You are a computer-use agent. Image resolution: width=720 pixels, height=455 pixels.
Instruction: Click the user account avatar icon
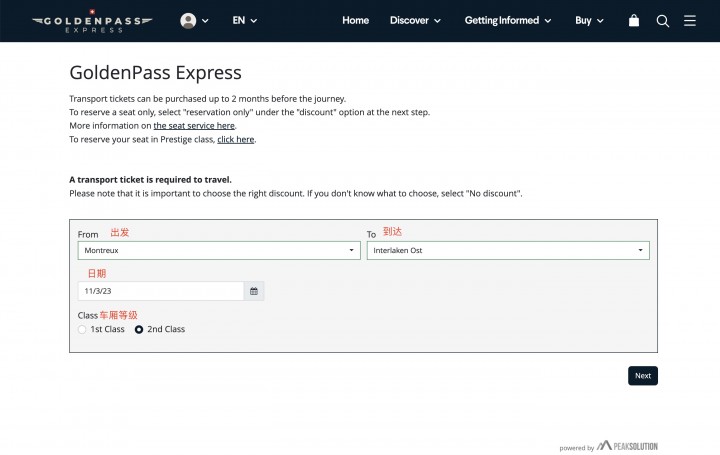tap(188, 21)
